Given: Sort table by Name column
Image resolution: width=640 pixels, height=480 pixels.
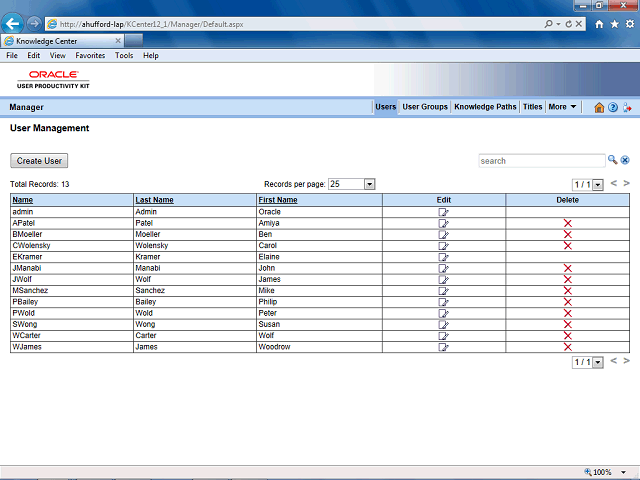Looking at the screenshot, I should click(23, 200).
